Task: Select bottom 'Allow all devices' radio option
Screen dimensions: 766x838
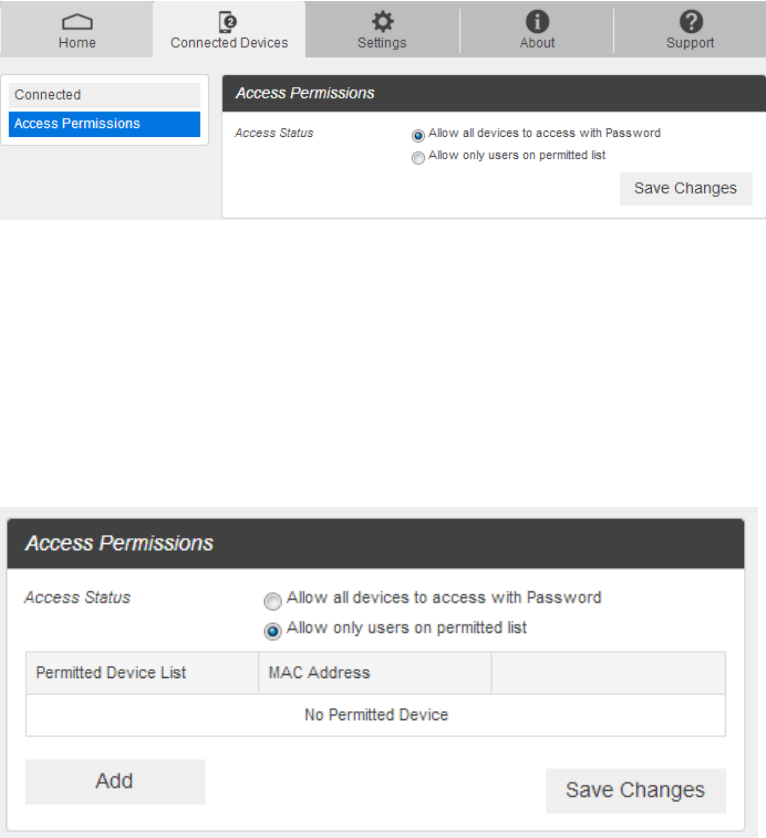Action: (x=273, y=601)
